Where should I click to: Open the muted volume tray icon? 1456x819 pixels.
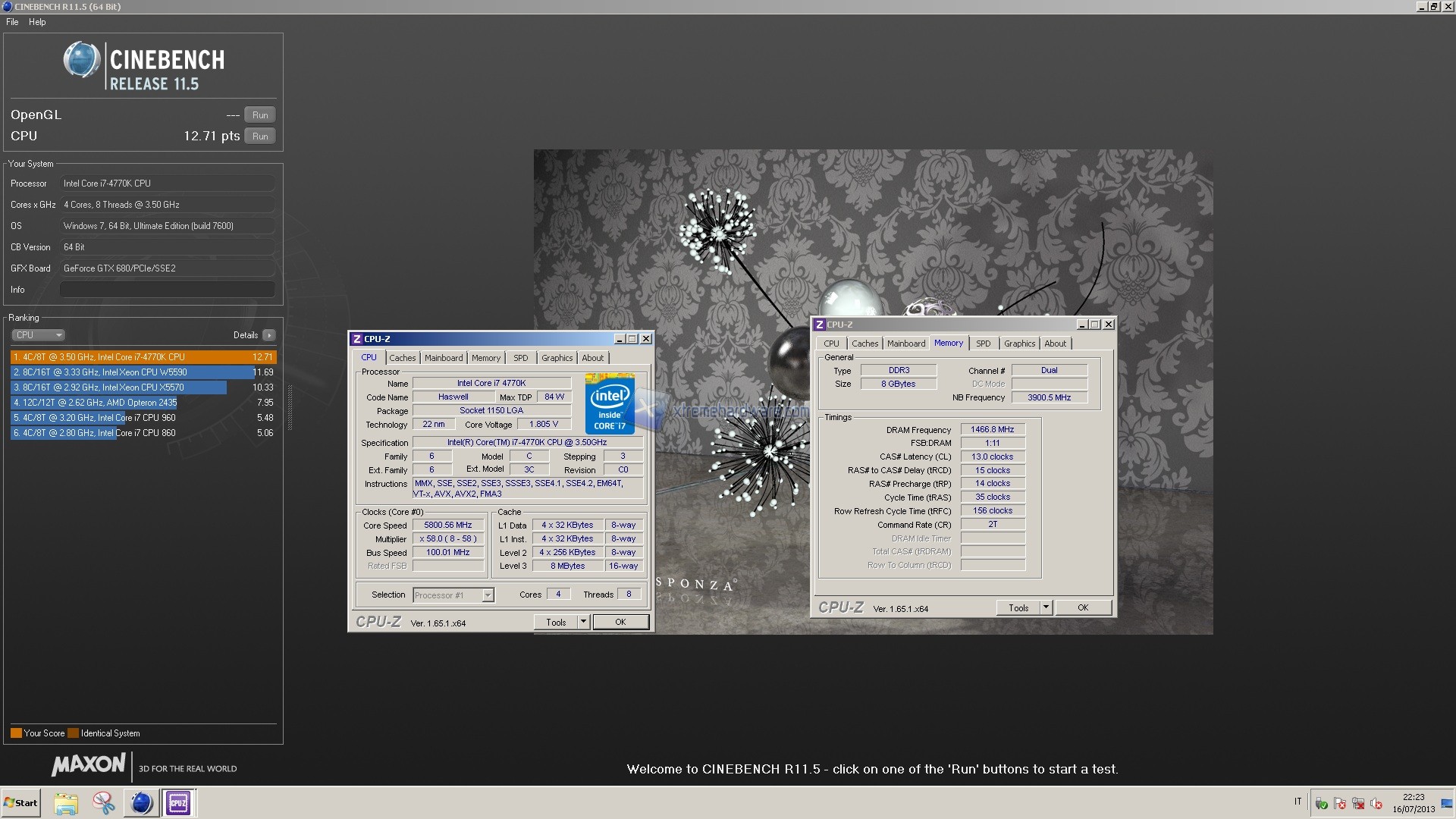(x=1376, y=803)
